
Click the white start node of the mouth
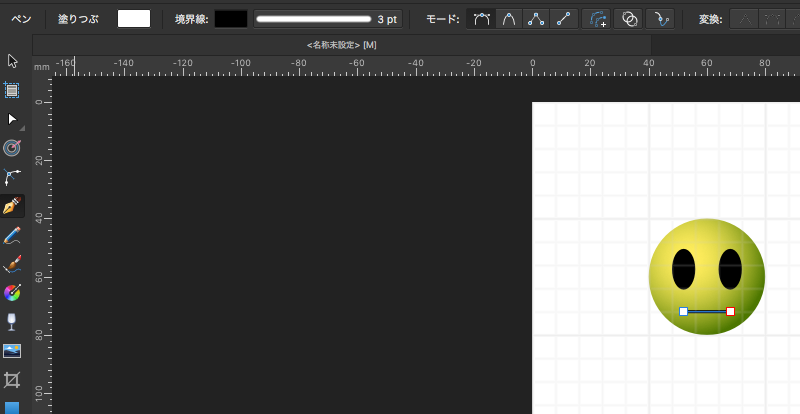tap(683, 311)
